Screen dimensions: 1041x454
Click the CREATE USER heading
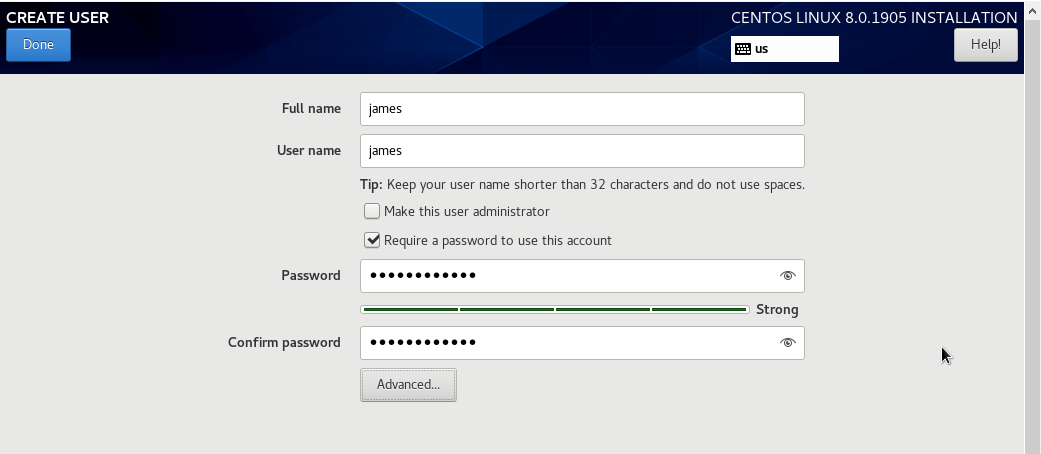click(58, 18)
